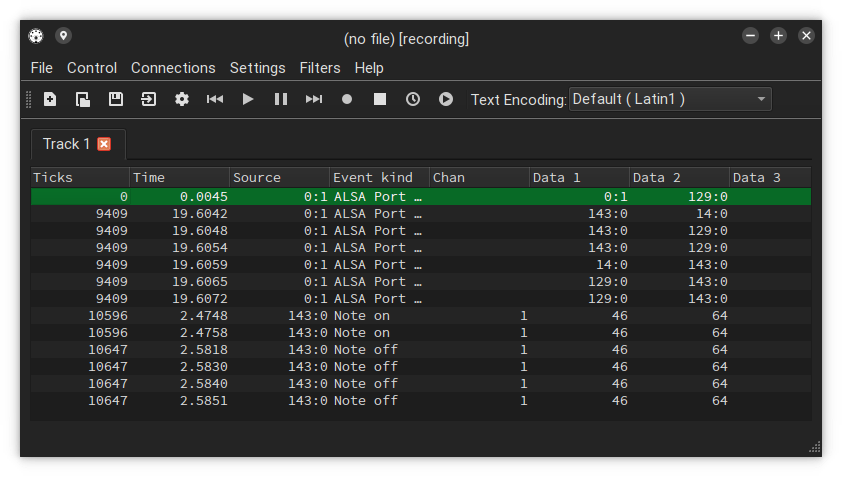Open the Connections menu
Viewport: 842px width, 477px height.
click(x=173, y=68)
